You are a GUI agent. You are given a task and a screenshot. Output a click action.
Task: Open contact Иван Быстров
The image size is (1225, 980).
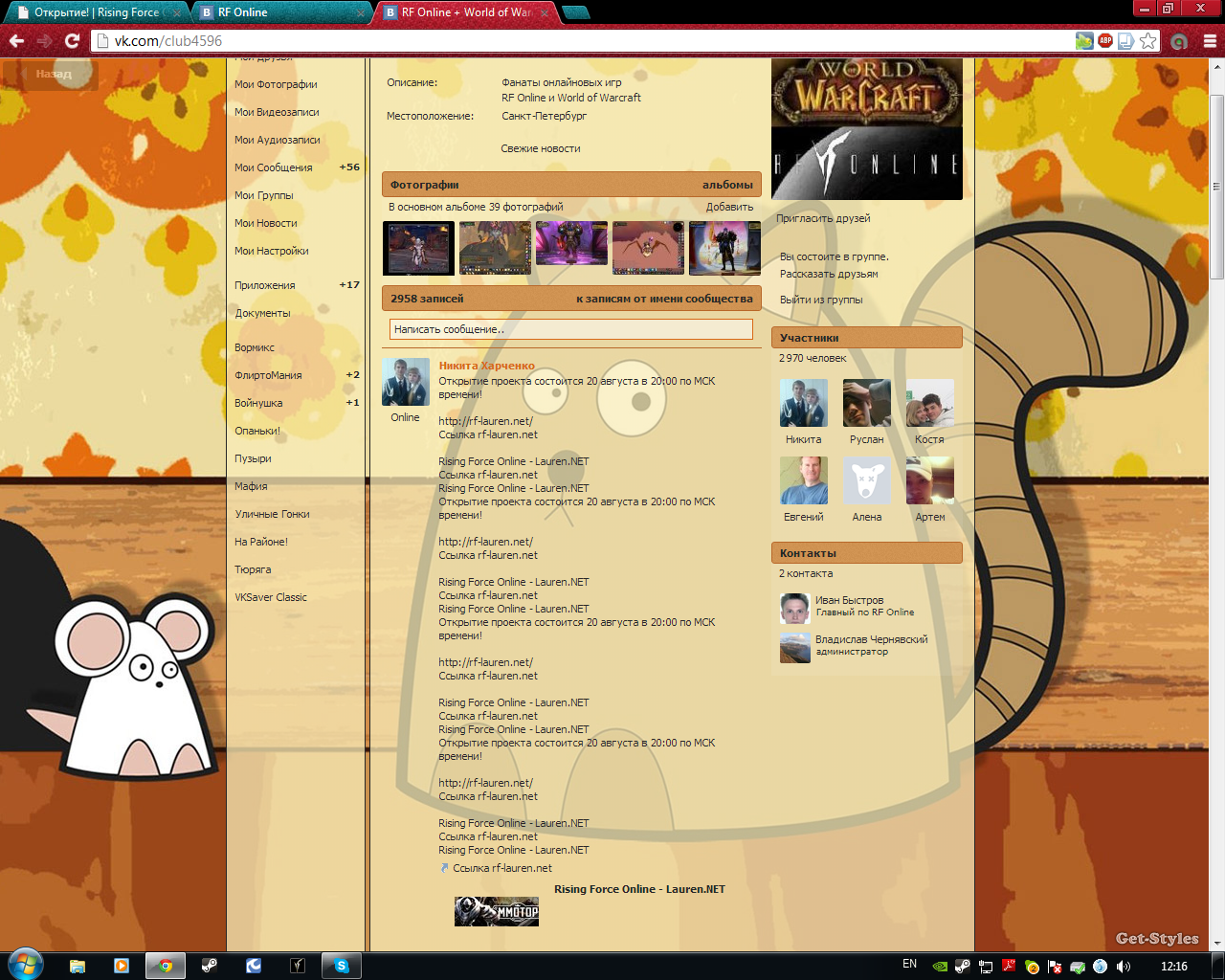click(x=849, y=600)
